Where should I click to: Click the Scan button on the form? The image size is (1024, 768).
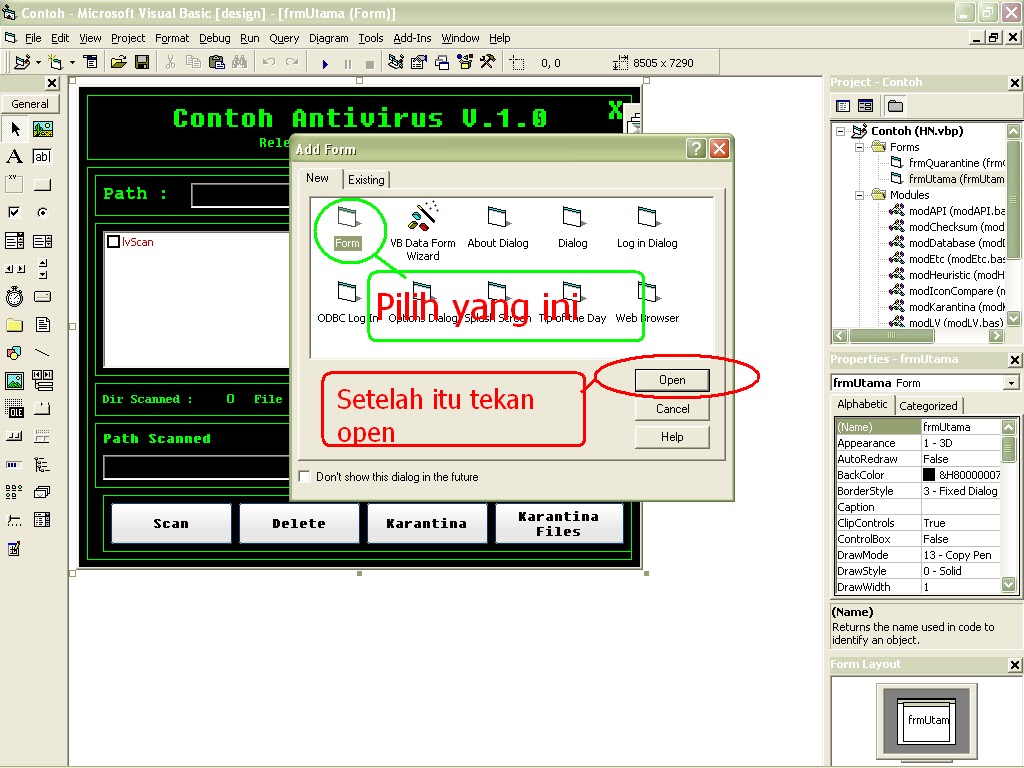[x=171, y=524]
